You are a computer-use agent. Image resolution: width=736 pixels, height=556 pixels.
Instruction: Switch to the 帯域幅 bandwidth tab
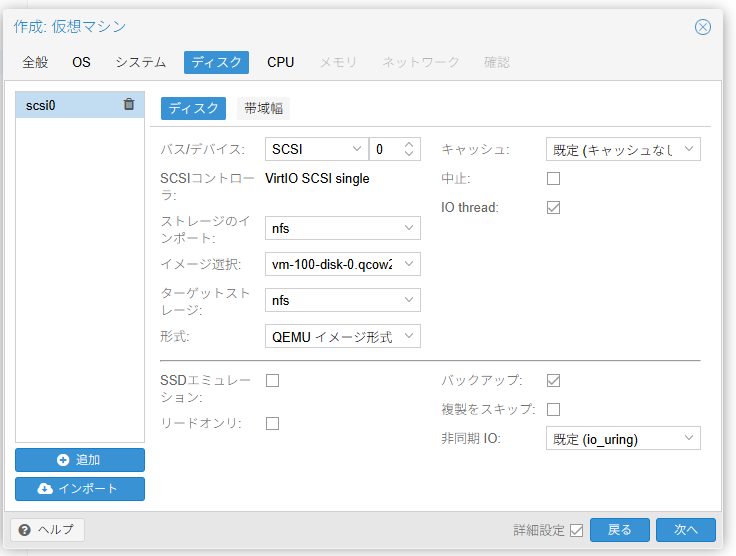263,108
